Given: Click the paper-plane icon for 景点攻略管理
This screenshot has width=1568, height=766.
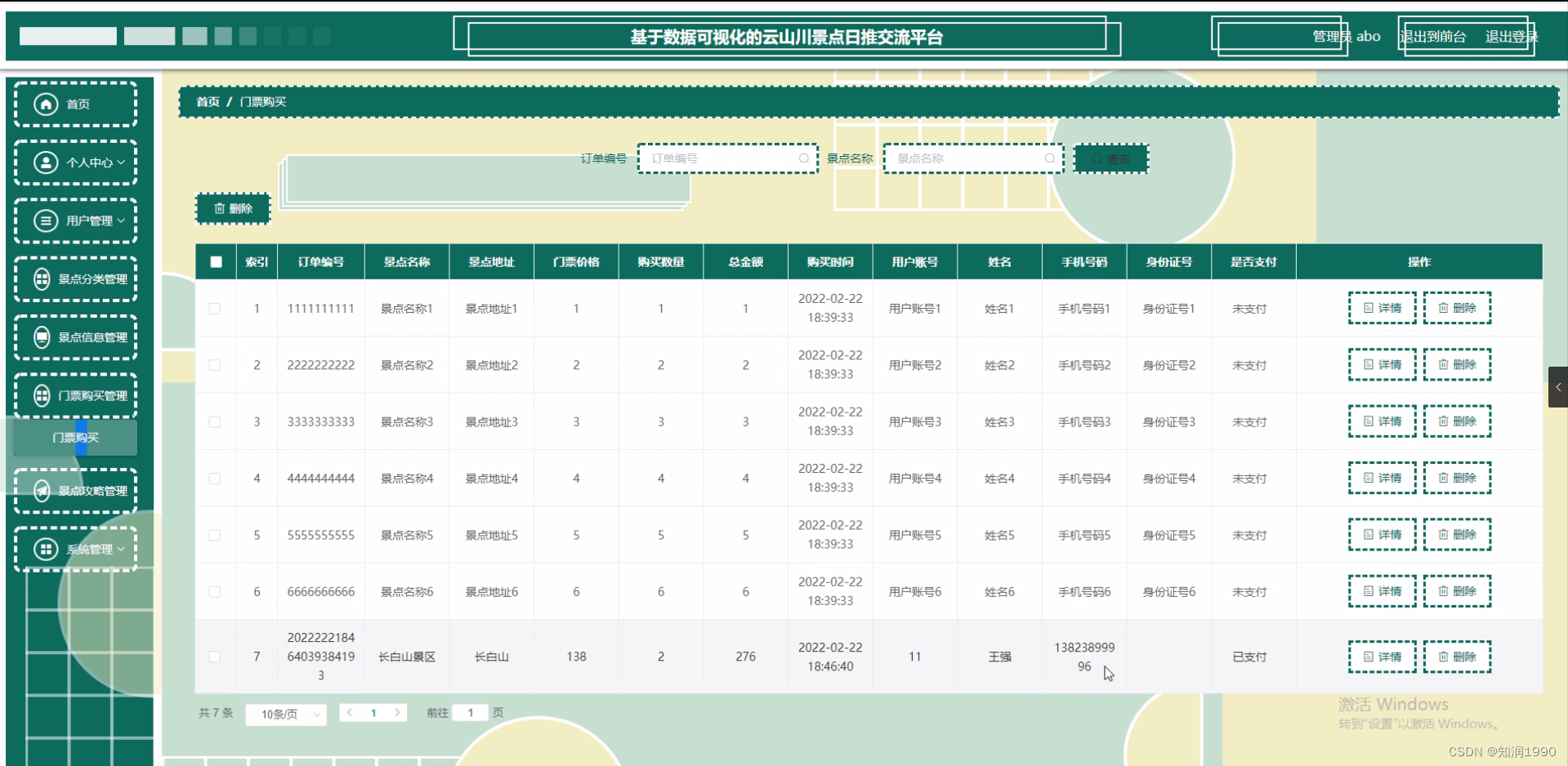Looking at the screenshot, I should 42,491.
